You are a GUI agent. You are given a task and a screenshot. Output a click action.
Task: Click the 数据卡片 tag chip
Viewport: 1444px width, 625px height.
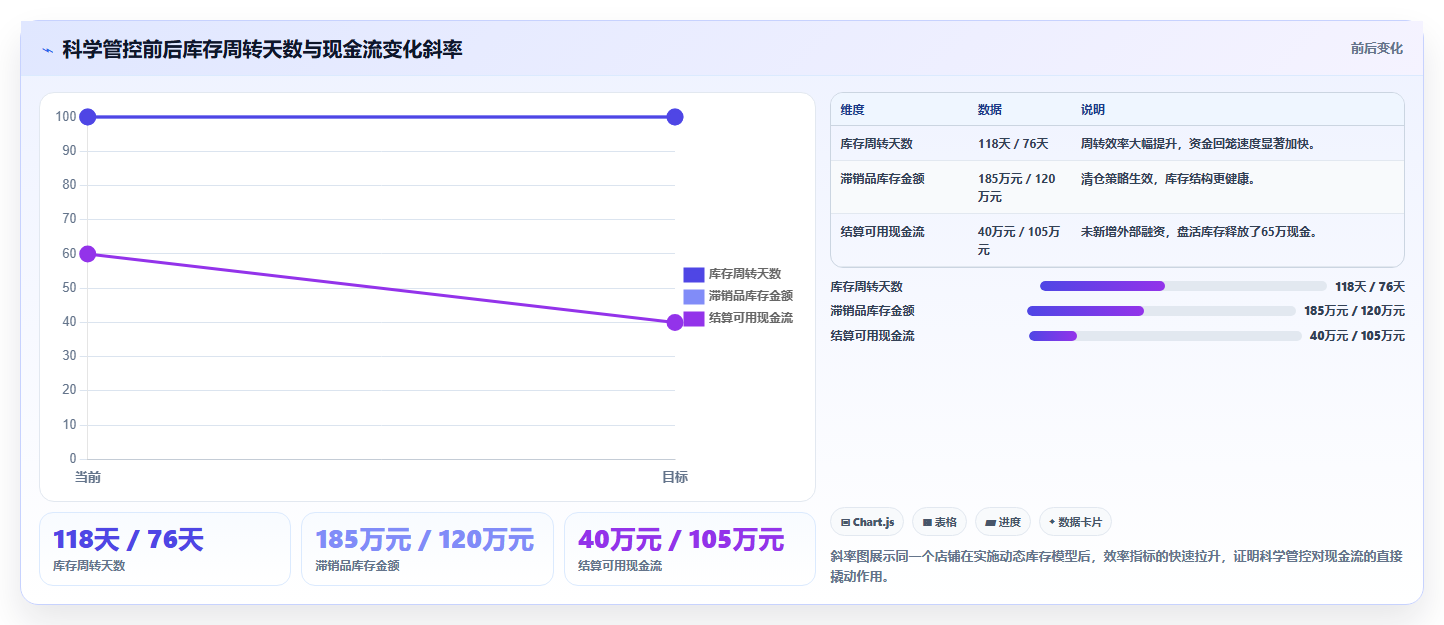(1075, 522)
